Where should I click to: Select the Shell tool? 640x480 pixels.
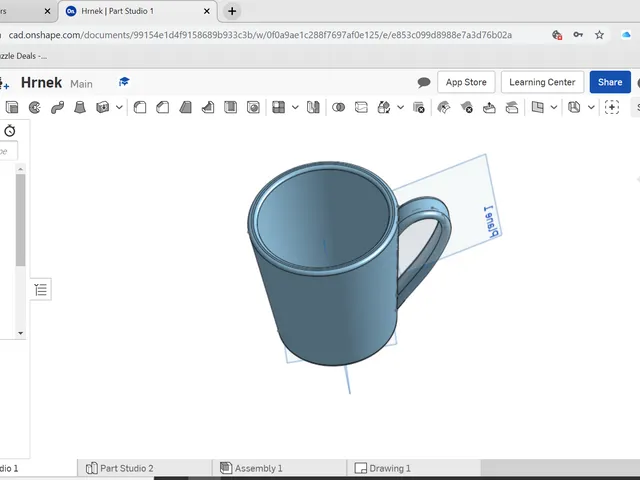coord(230,107)
